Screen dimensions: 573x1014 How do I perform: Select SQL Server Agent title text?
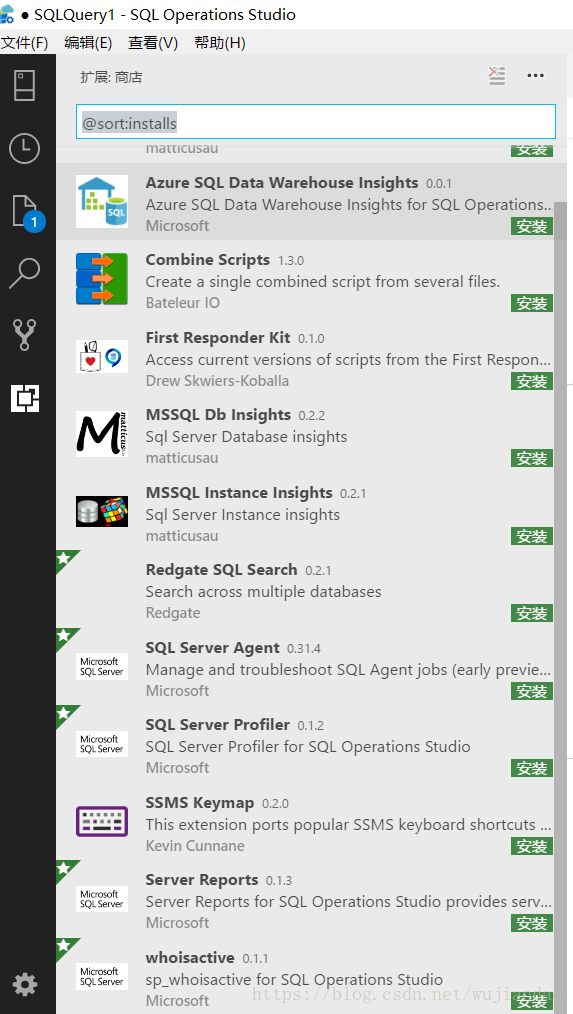(212, 647)
